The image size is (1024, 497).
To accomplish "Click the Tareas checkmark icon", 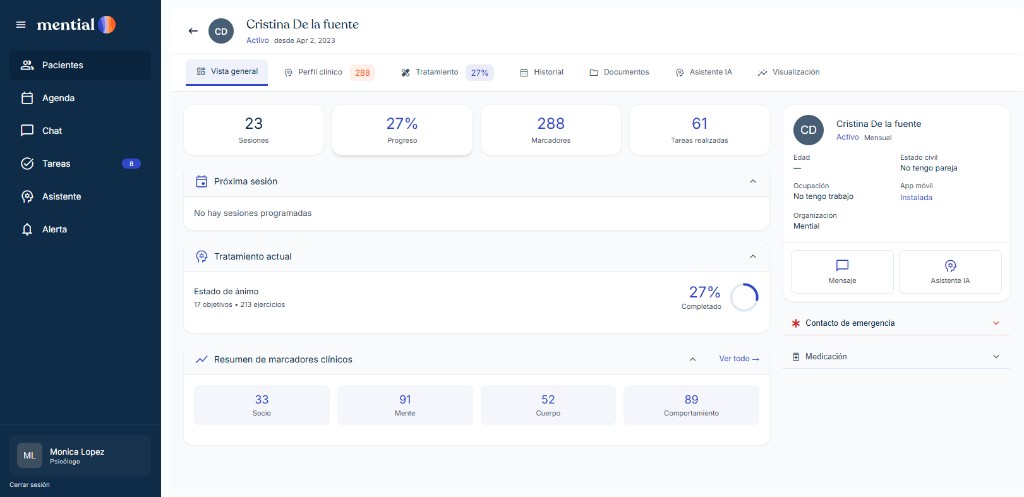I will point(27,164).
